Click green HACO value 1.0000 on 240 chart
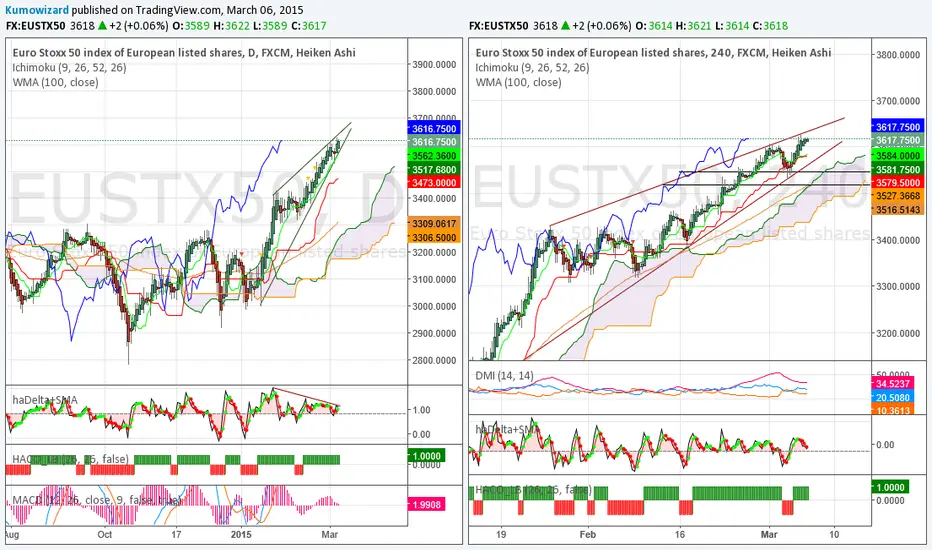Image resolution: width=932 pixels, height=550 pixels. pyautogui.click(x=890, y=487)
